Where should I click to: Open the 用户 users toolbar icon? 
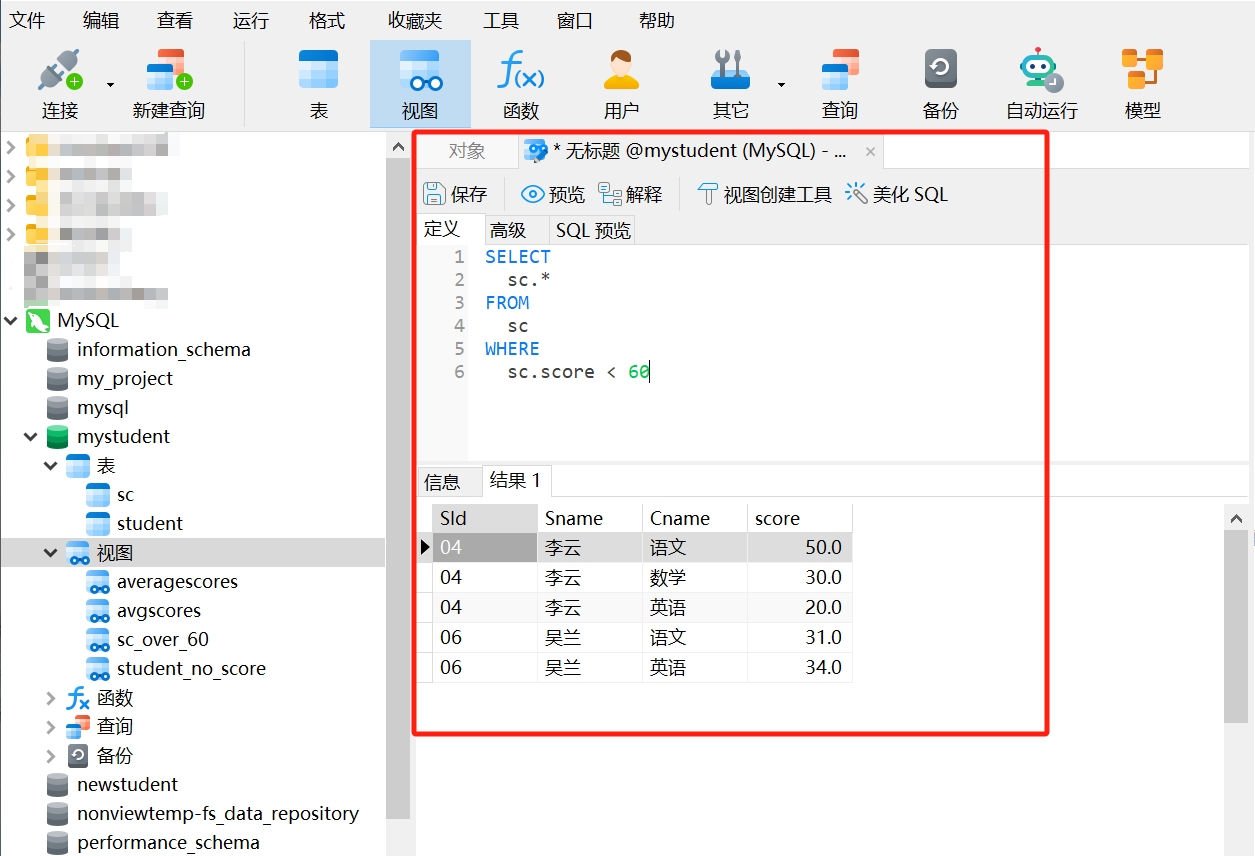coord(621,72)
